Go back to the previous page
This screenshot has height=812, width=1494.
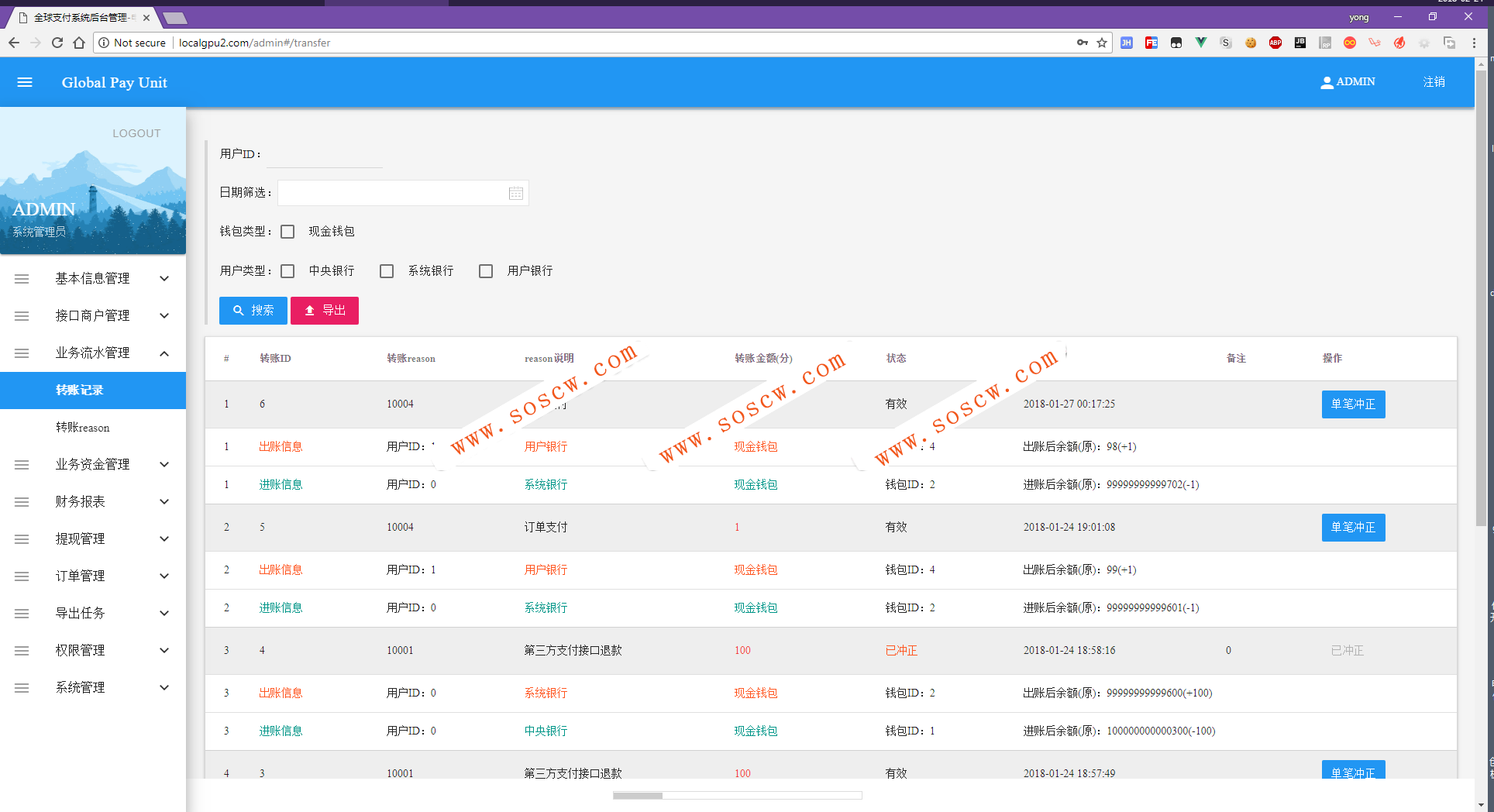click(14, 43)
